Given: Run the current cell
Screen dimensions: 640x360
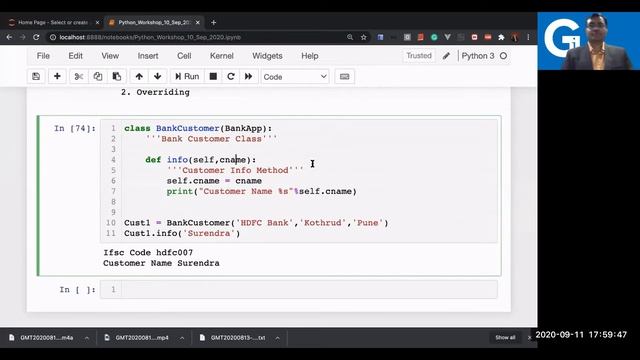Looking at the screenshot, I should click(187, 76).
